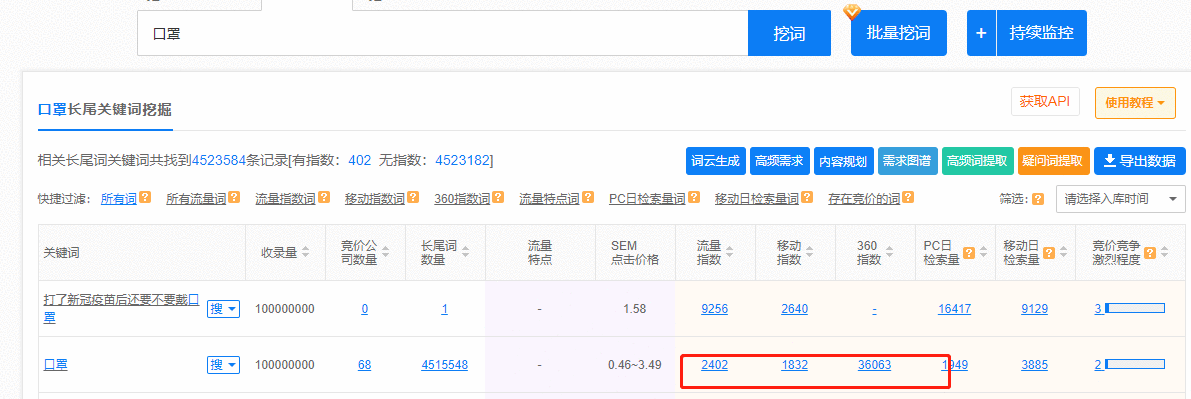1191x399 pixels.
Task: Click the 持续监控 button
Action: point(1041,33)
